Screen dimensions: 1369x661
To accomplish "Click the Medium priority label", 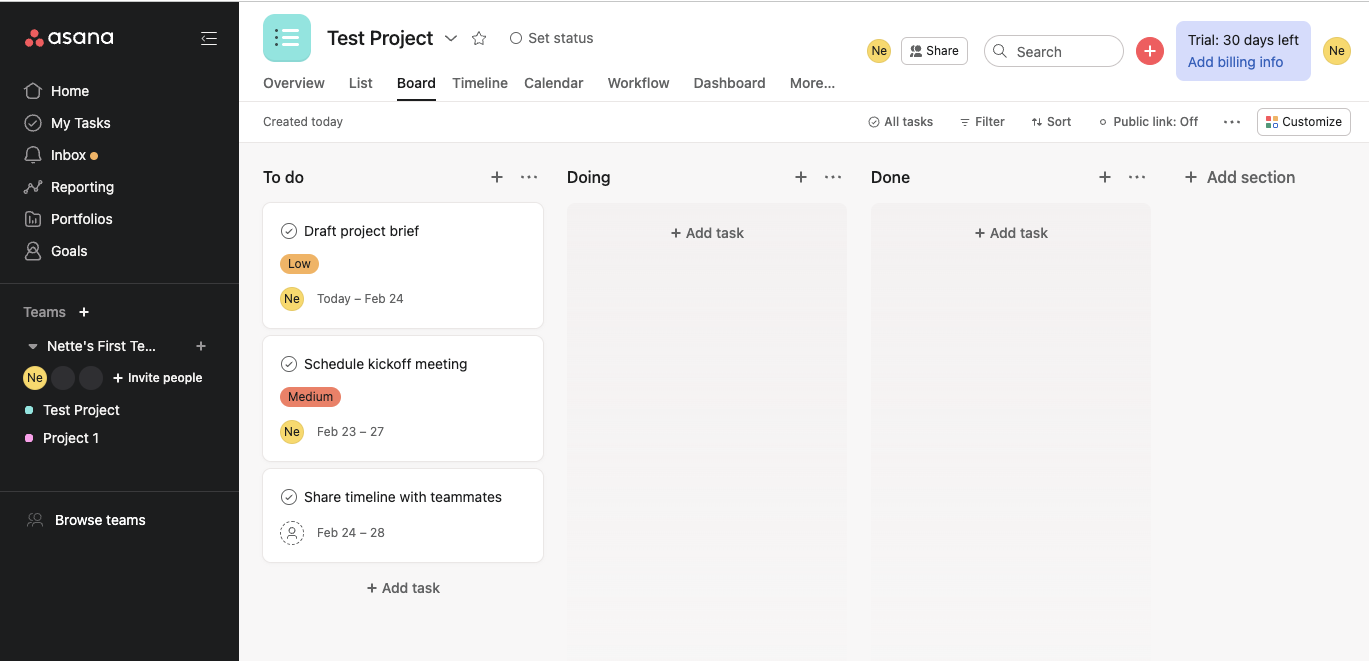I will coord(310,397).
